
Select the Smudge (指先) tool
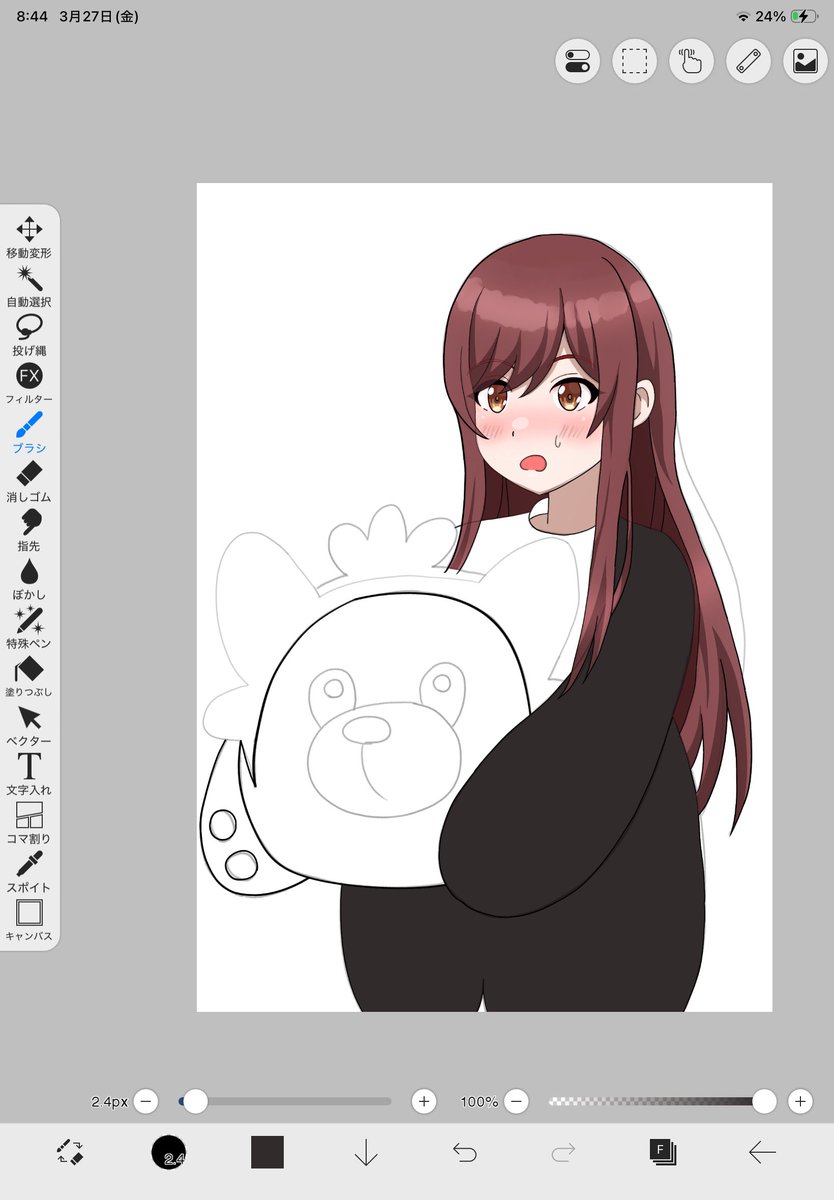point(29,530)
